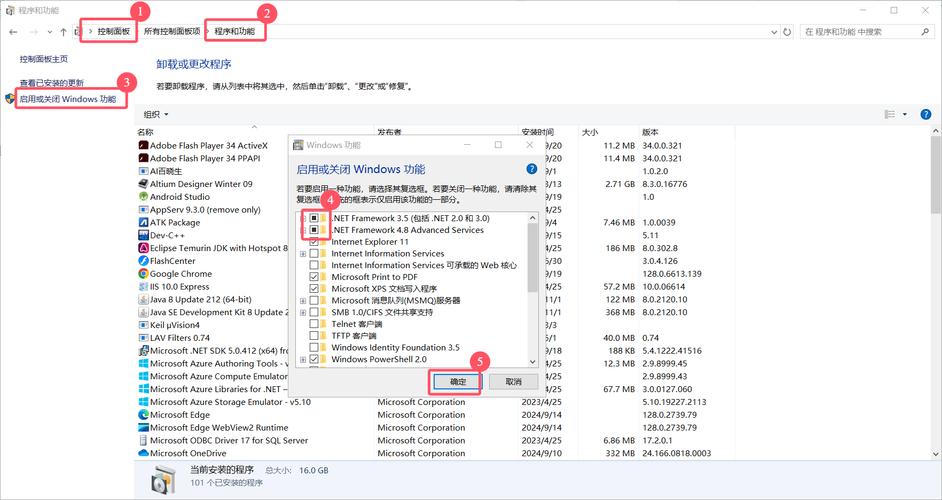942x500 pixels.
Task: Click the Microsoft Edge program icon
Action: pos(143,415)
